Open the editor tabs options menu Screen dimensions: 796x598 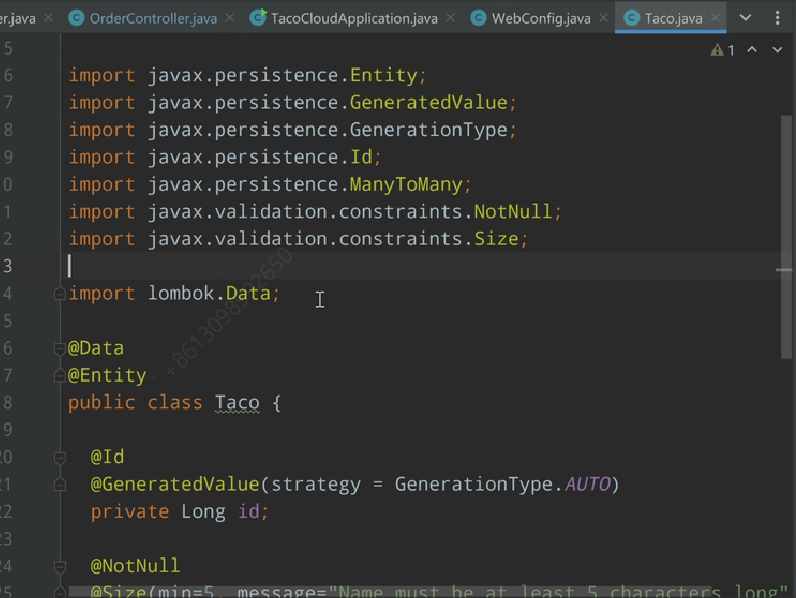pyautogui.click(x=777, y=18)
